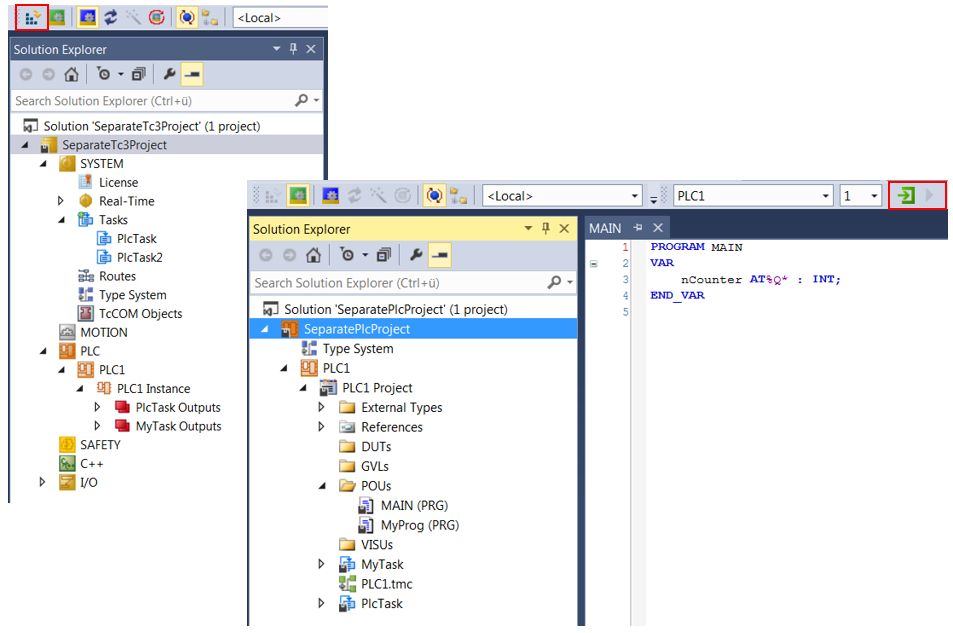This screenshot has width=953, height=633.
Task: Collapse SeparateTc3Project node
Action: point(25,145)
